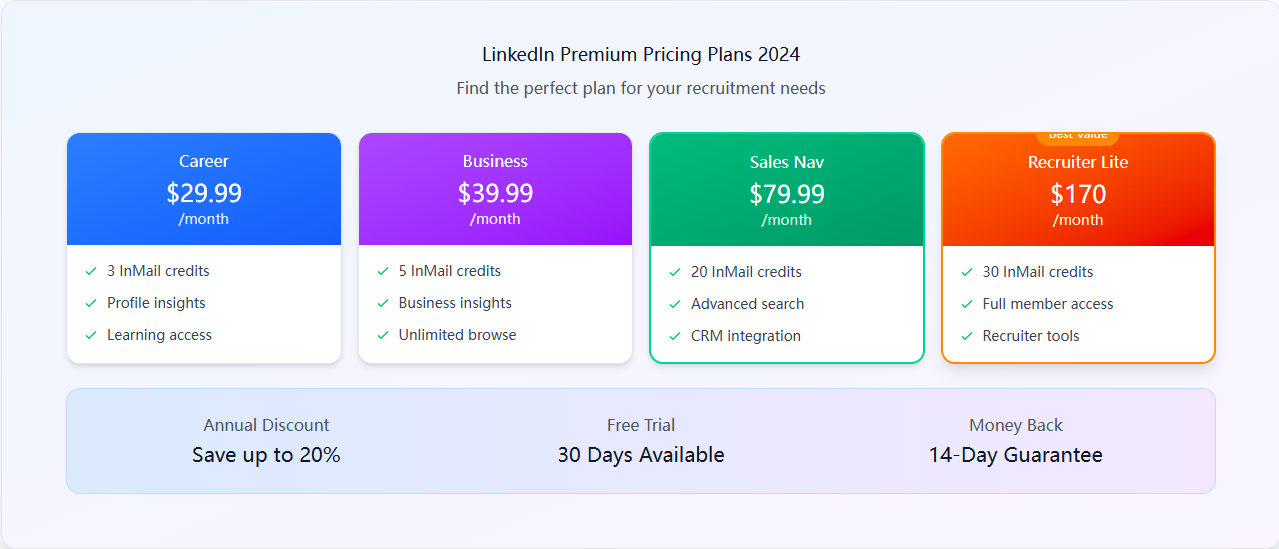Click checkmark icon beside Full member access
Viewport: 1279px width, 549px height.
pos(967,304)
